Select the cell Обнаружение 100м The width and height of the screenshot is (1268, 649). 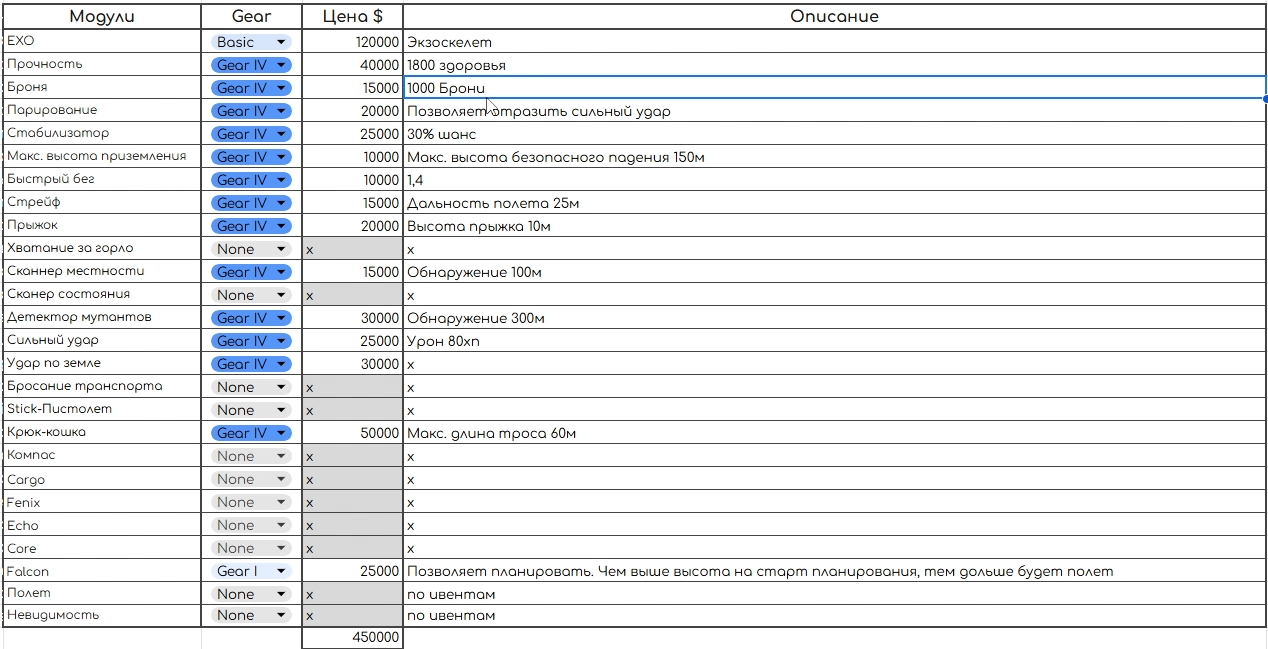(x=834, y=272)
